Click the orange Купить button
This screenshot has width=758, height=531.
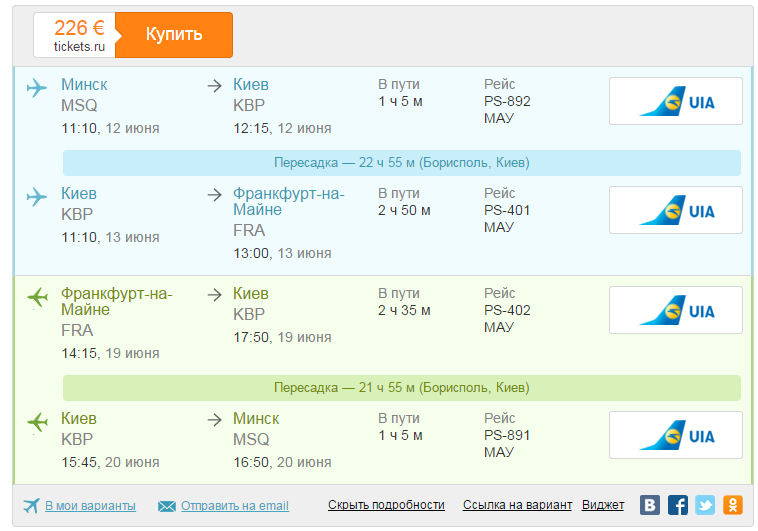[174, 35]
